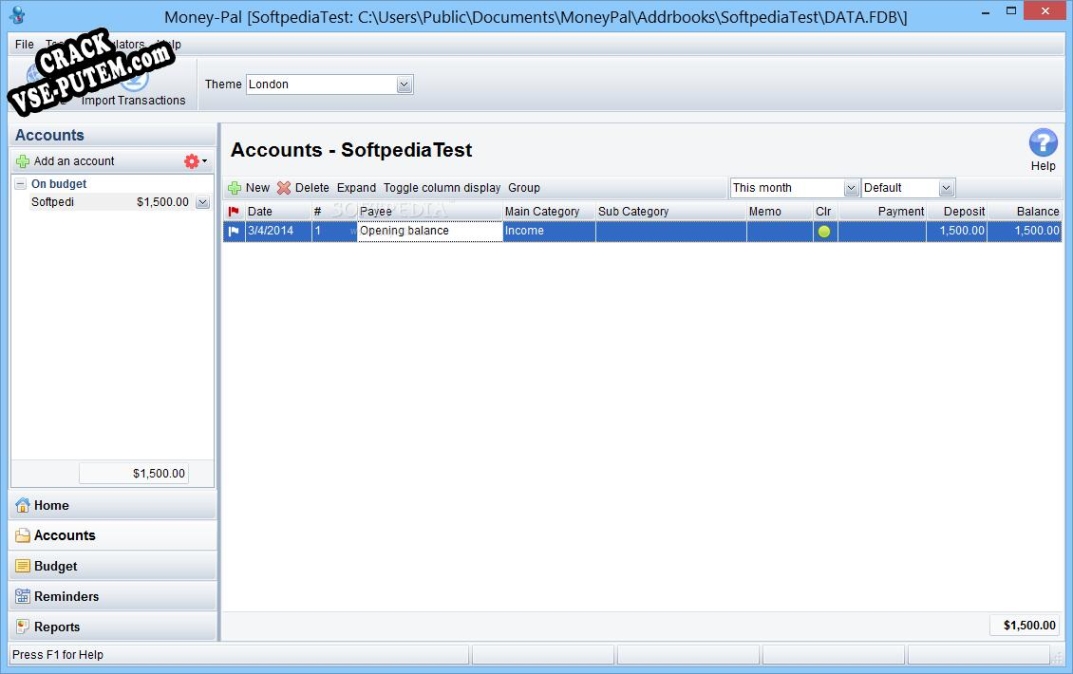Click the green plus Add an account icon
Image resolution: width=1073 pixels, height=674 pixels.
click(x=22, y=161)
